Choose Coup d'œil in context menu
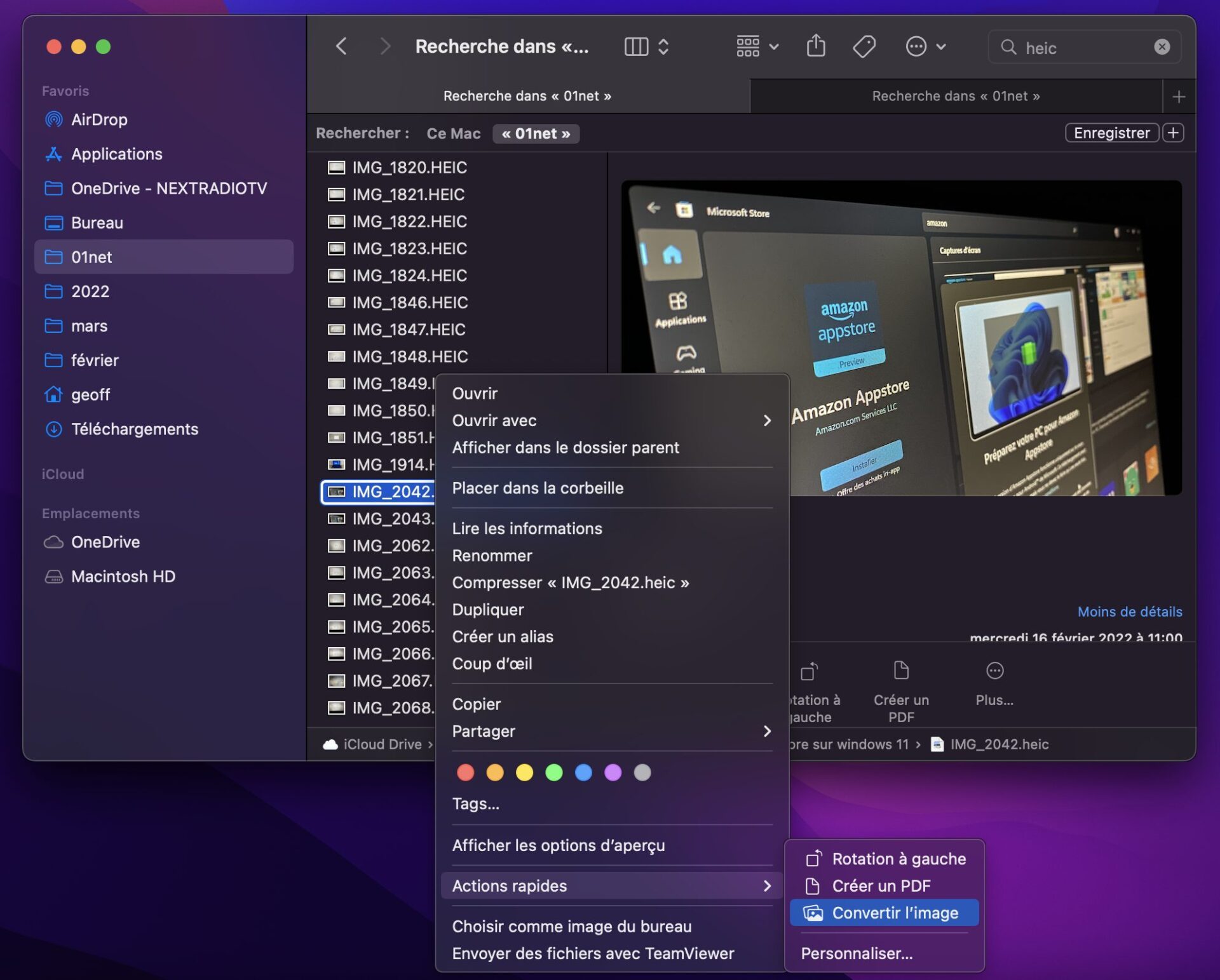Viewport: 1220px width, 980px height. (x=611, y=664)
